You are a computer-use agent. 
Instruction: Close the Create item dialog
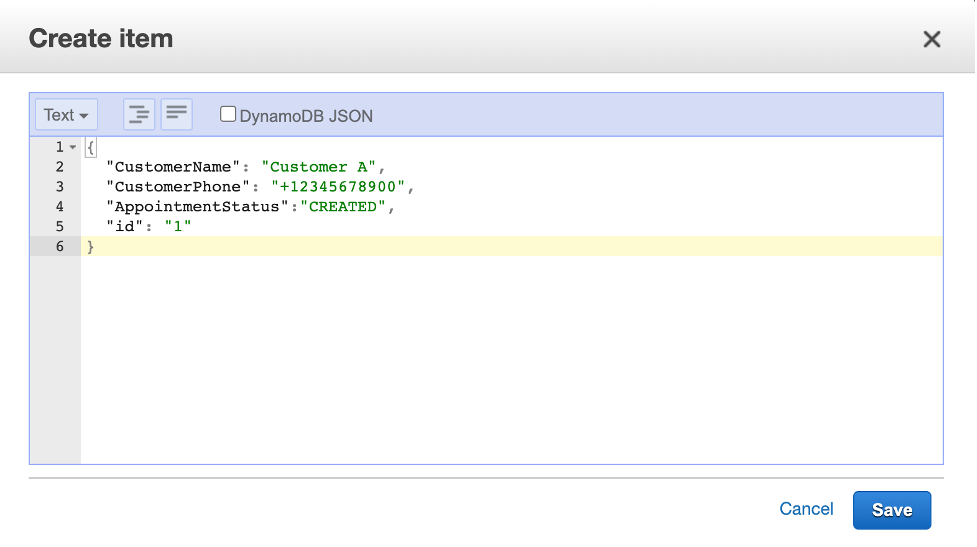[932, 39]
